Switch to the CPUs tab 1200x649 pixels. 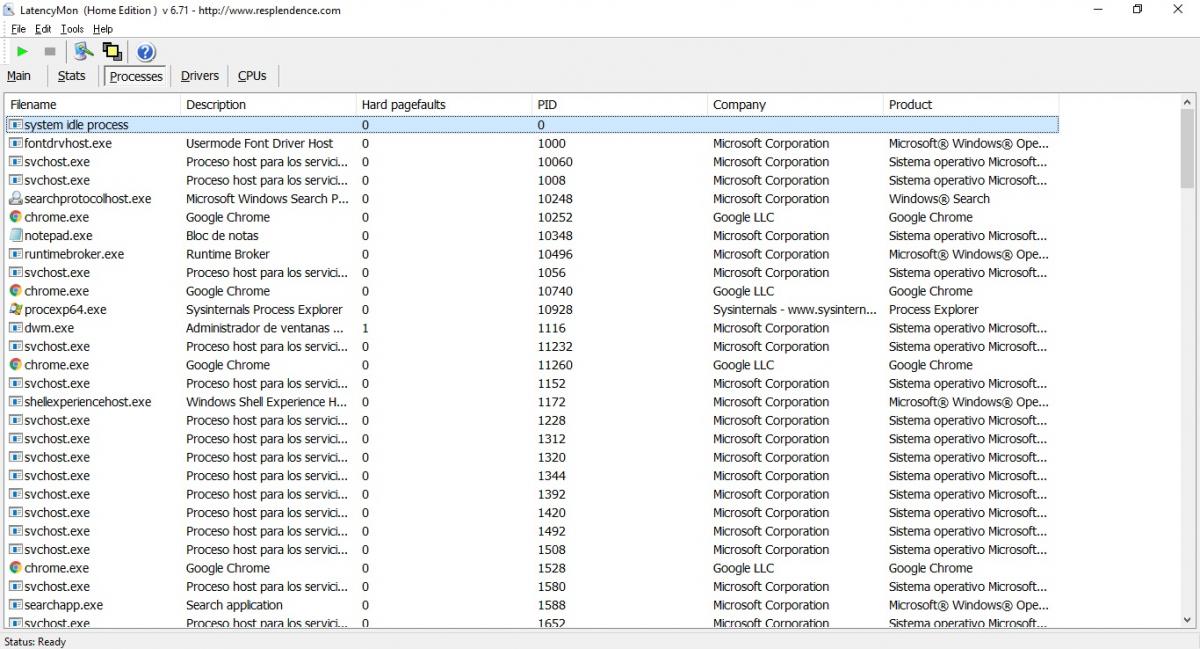coord(252,76)
